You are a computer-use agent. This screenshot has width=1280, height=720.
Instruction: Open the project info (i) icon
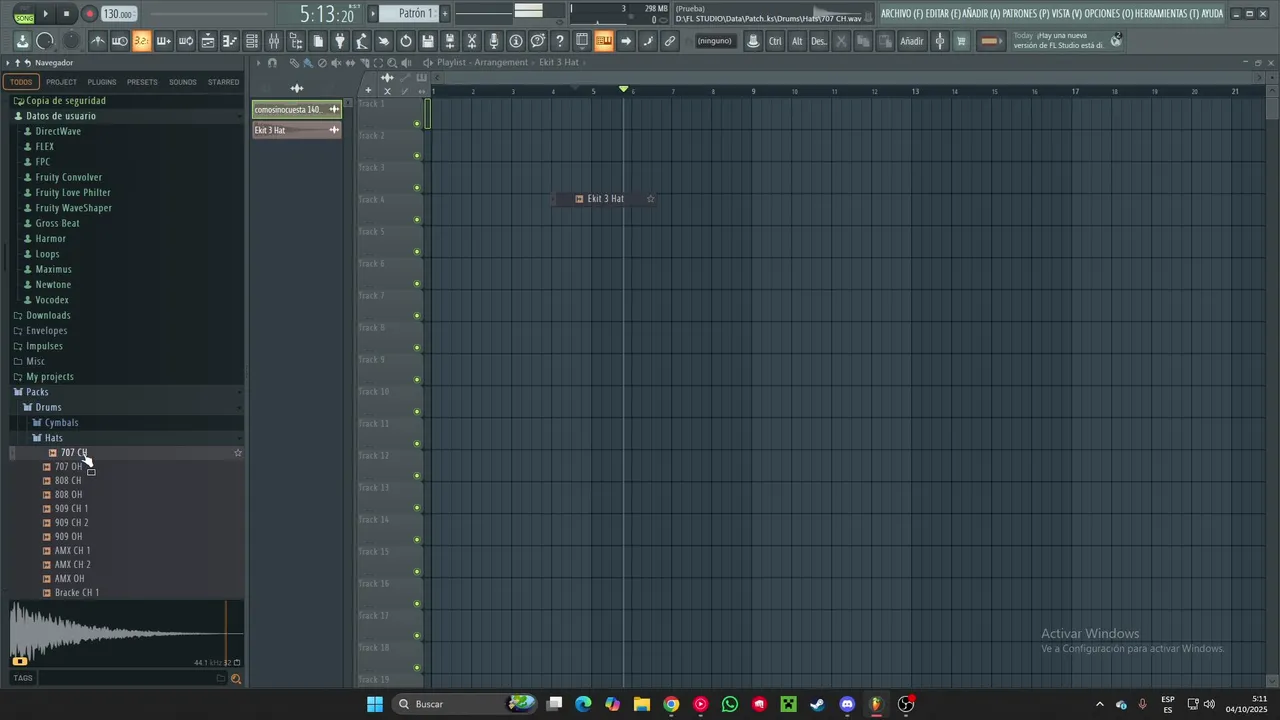click(x=515, y=41)
